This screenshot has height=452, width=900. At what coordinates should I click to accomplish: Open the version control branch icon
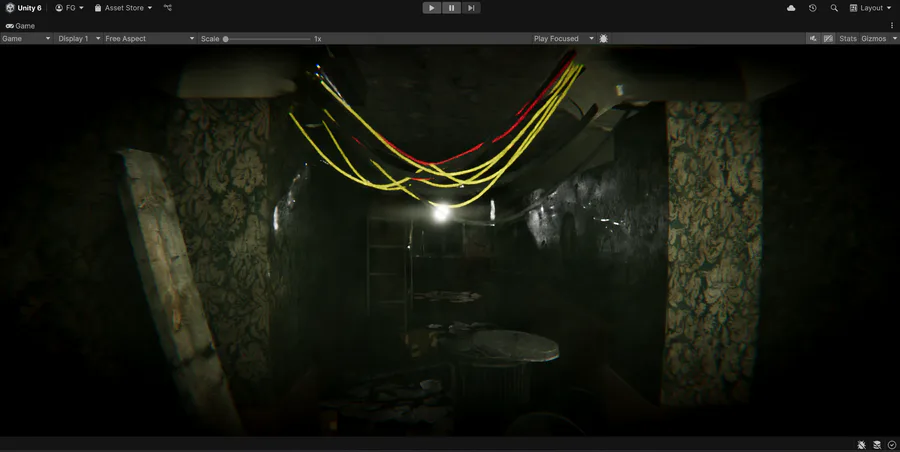coord(168,8)
